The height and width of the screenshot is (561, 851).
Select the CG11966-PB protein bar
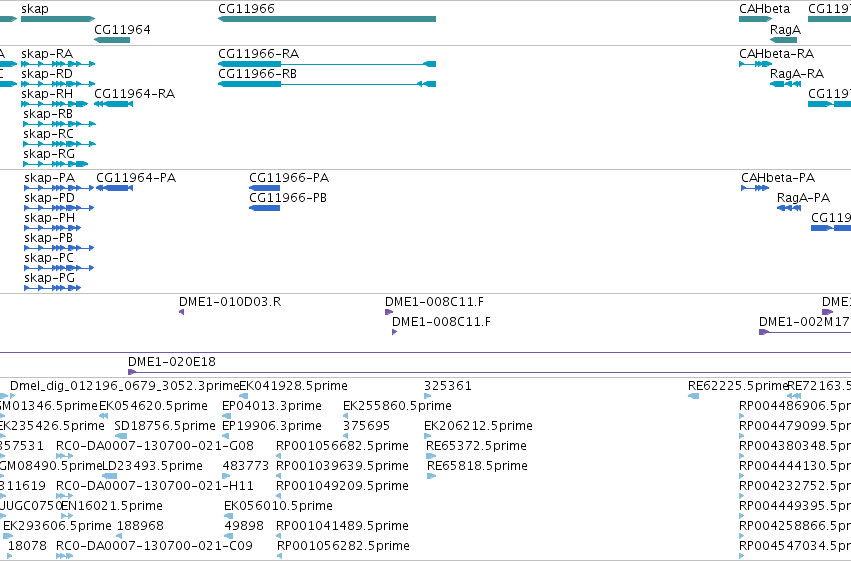[x=264, y=208]
